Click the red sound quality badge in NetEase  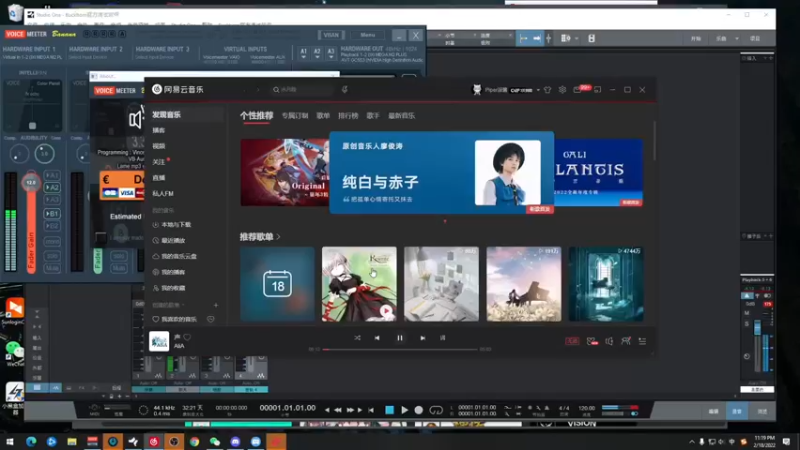click(x=572, y=341)
